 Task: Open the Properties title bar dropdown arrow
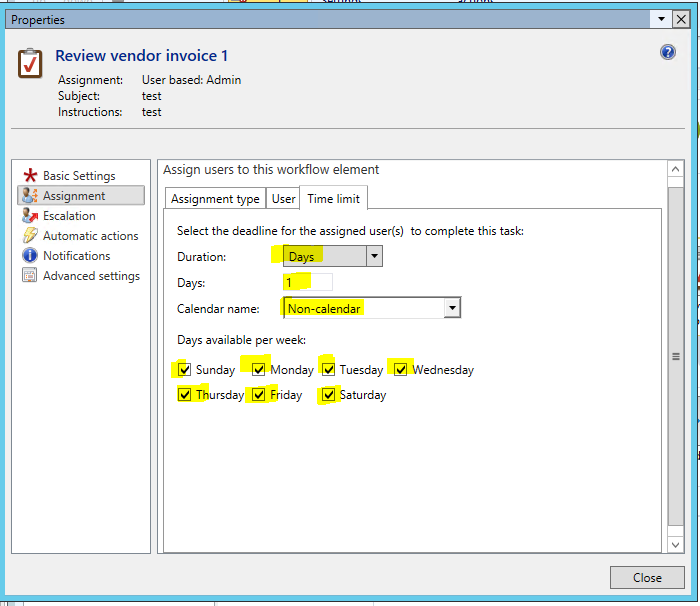(x=661, y=19)
